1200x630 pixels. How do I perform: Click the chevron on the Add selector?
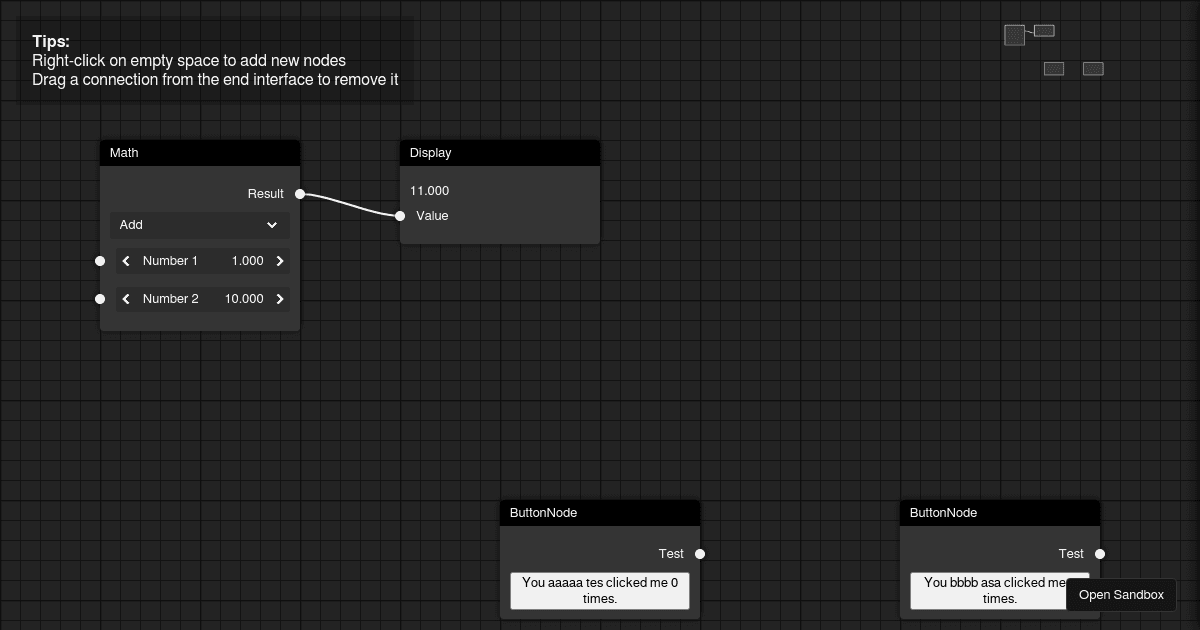pyautogui.click(x=272, y=225)
